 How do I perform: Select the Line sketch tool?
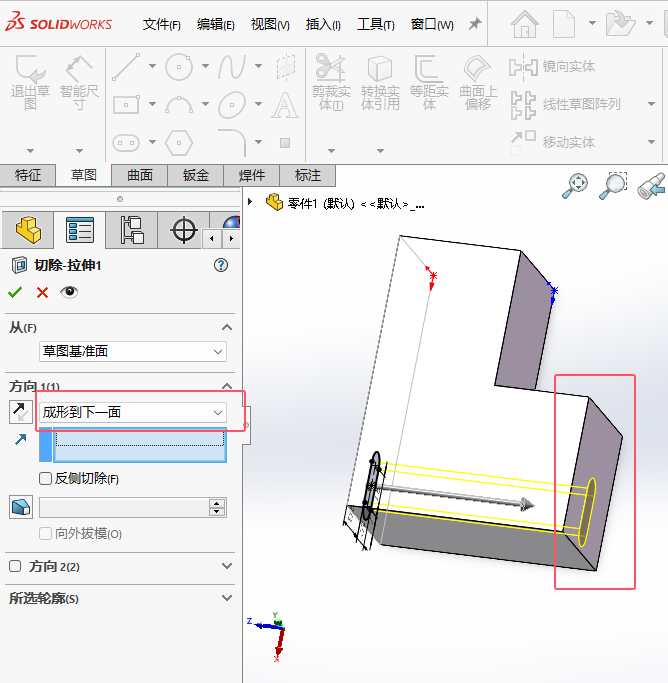(x=126, y=67)
